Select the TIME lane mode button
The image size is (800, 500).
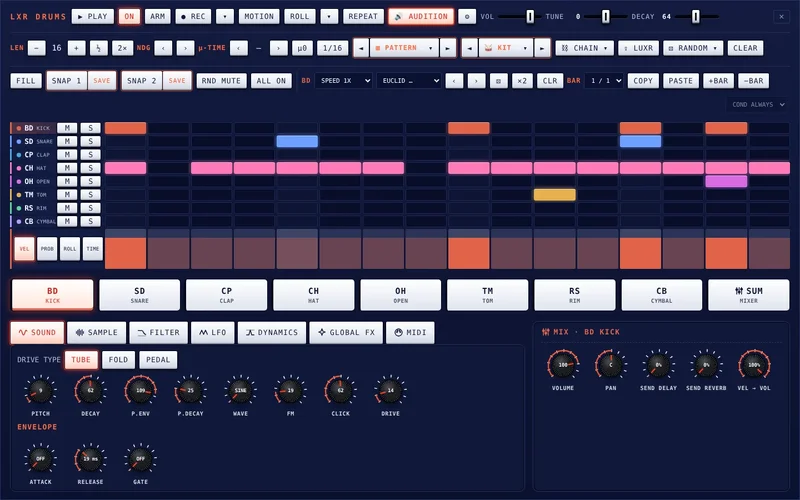[x=92, y=249]
